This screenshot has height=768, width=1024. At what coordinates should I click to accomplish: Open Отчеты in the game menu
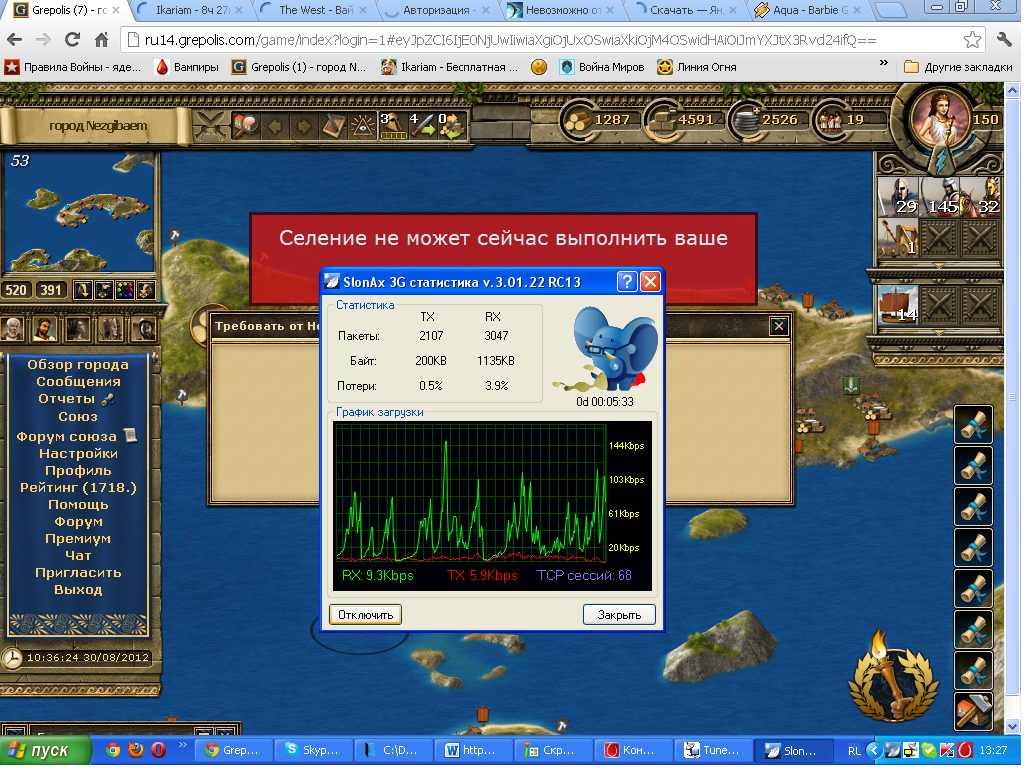point(67,398)
